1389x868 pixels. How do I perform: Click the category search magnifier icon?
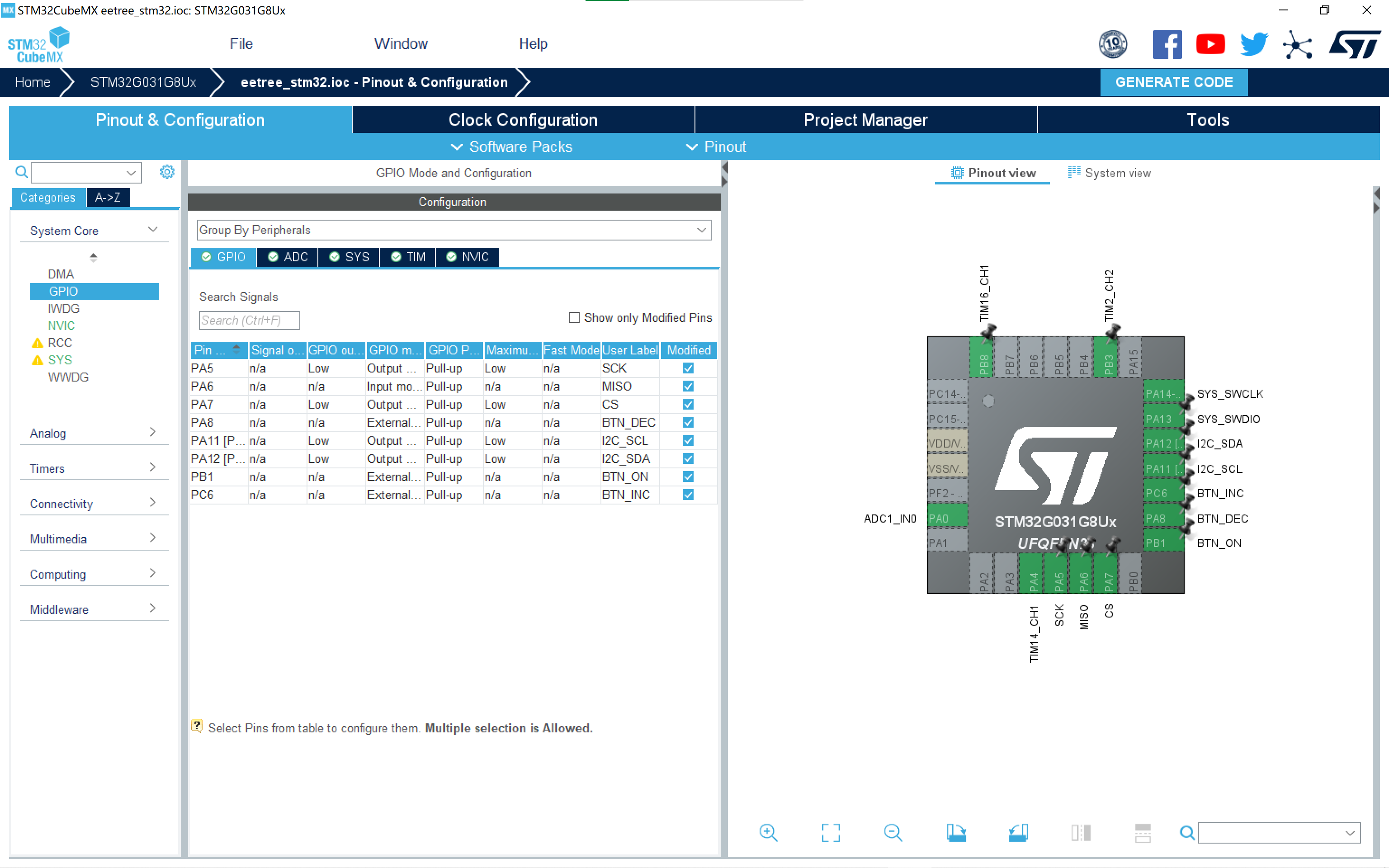[22, 172]
